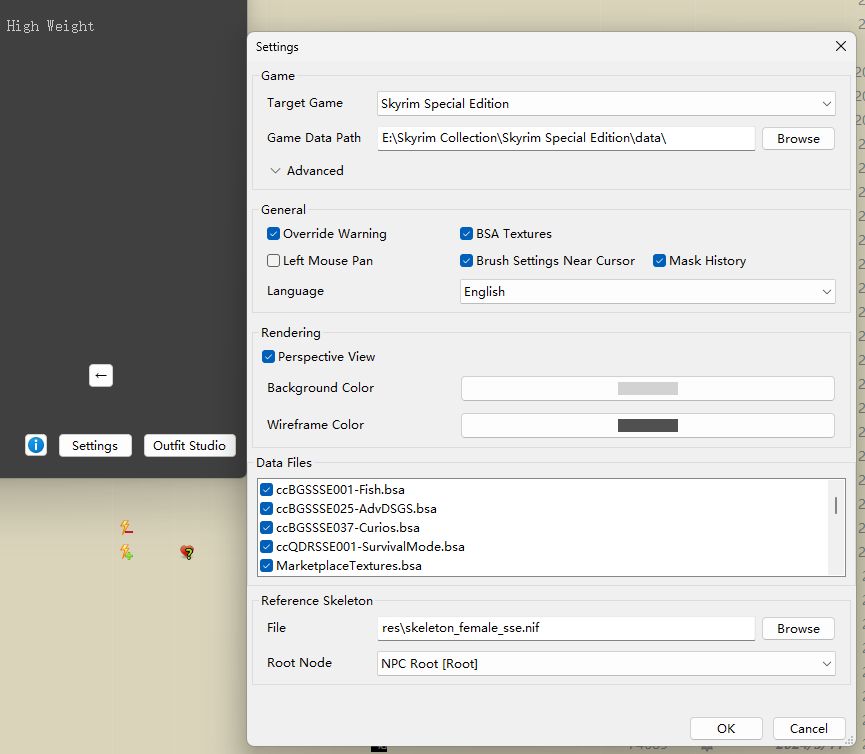Confirm settings with the OK button
Screen dimensions: 865x754
pos(725,728)
